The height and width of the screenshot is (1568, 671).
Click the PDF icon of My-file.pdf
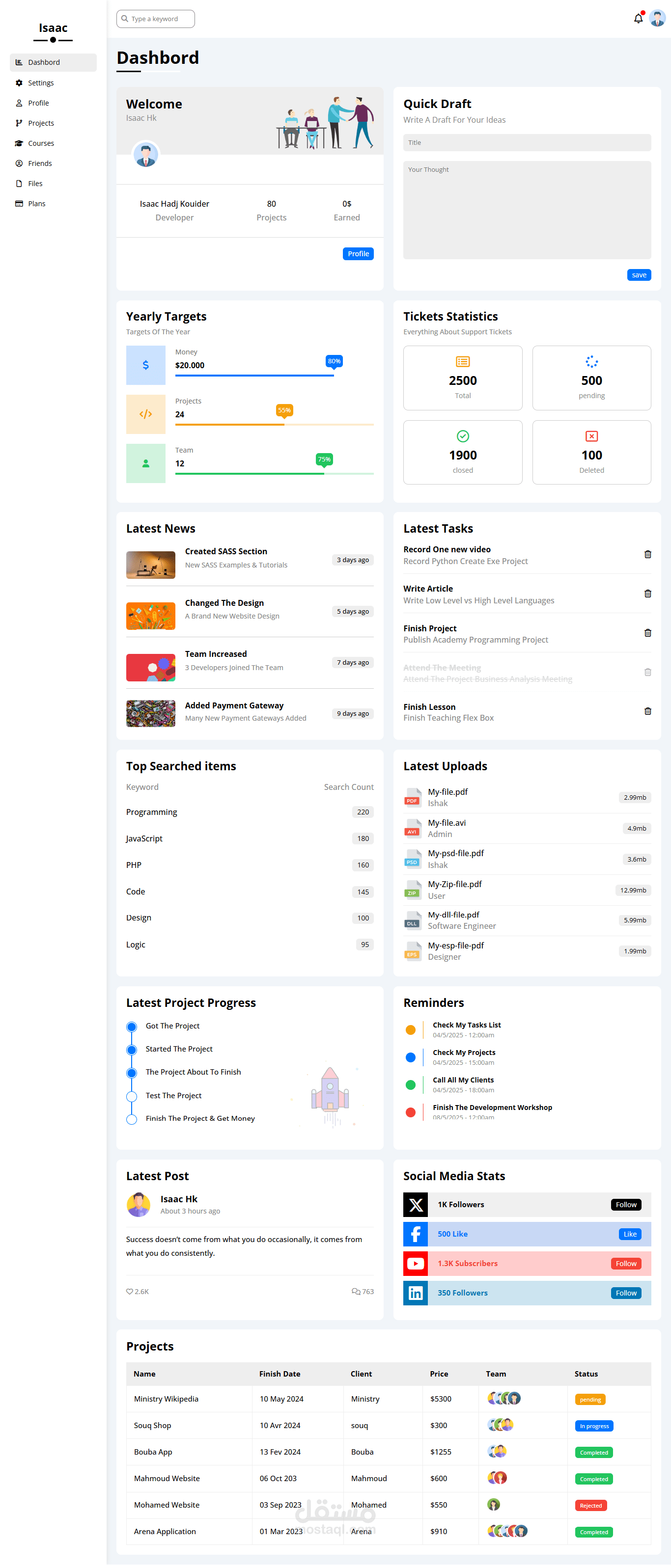413,797
